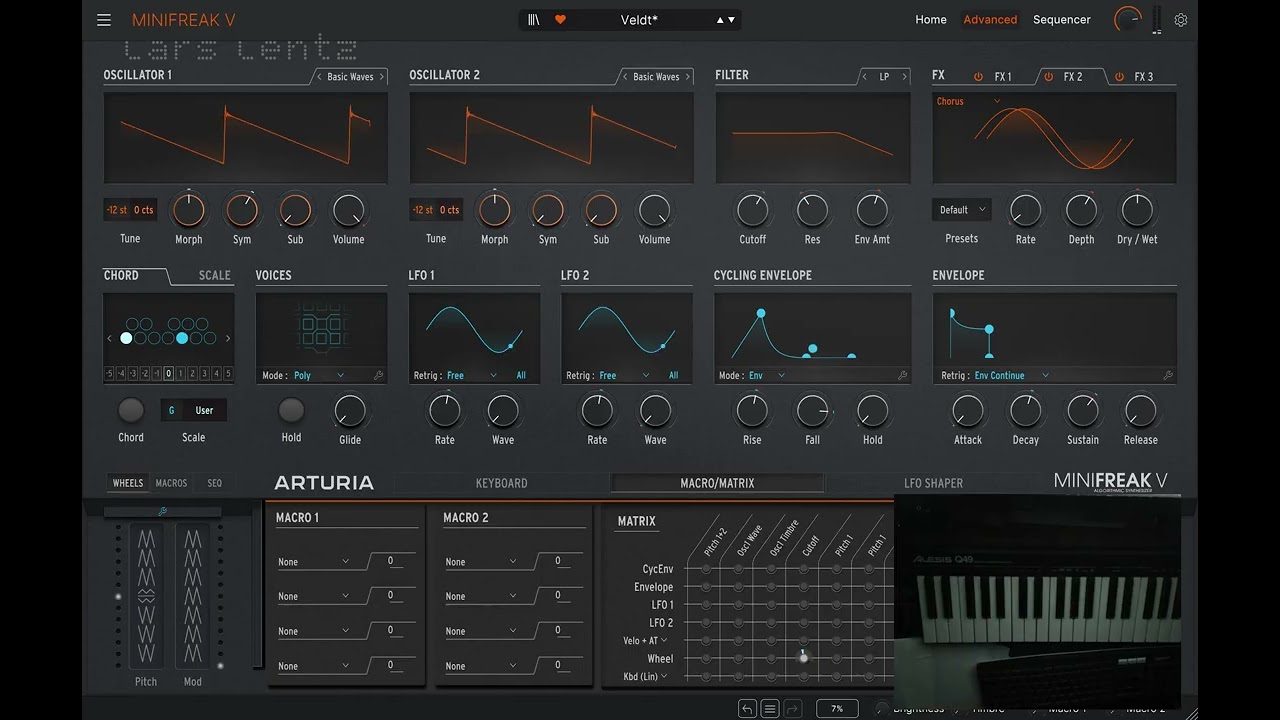This screenshot has height=720, width=1280.
Task: Select next filter type arrow
Action: (904, 77)
